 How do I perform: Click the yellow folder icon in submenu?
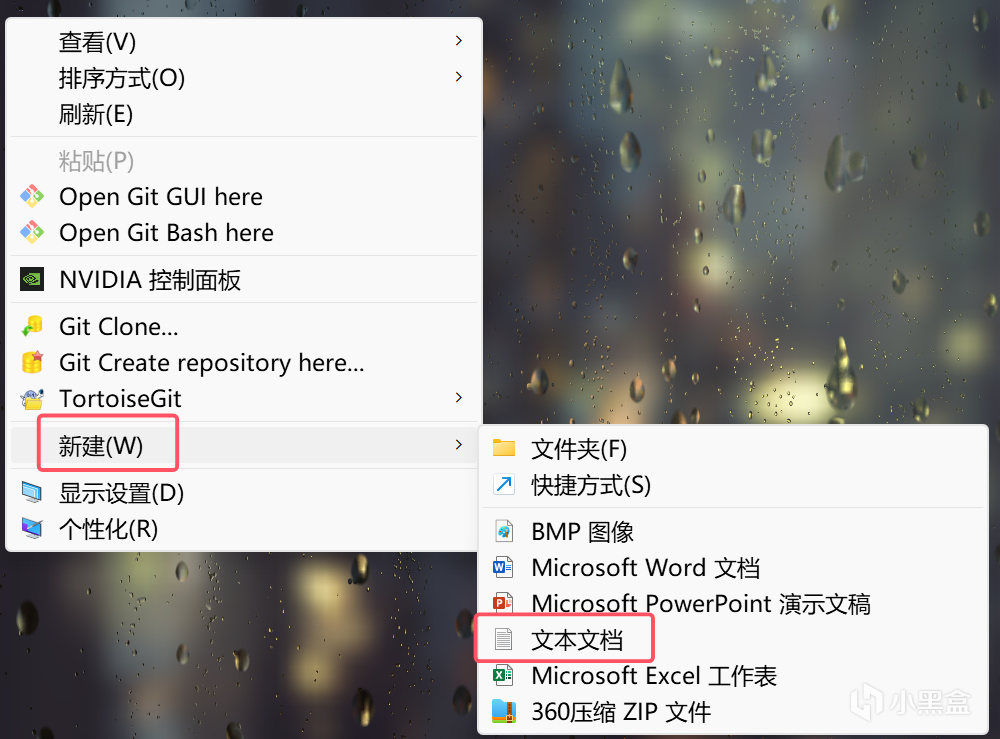tap(504, 448)
